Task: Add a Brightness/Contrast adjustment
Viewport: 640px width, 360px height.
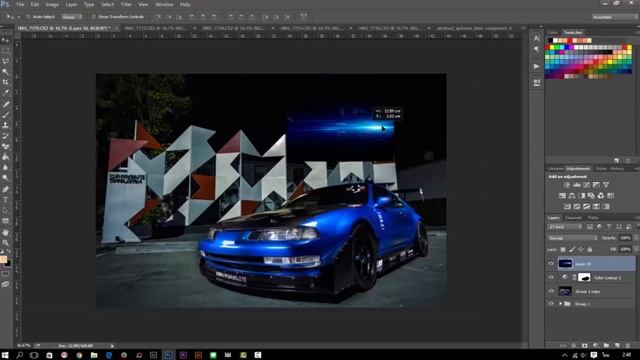Action: pos(567,185)
